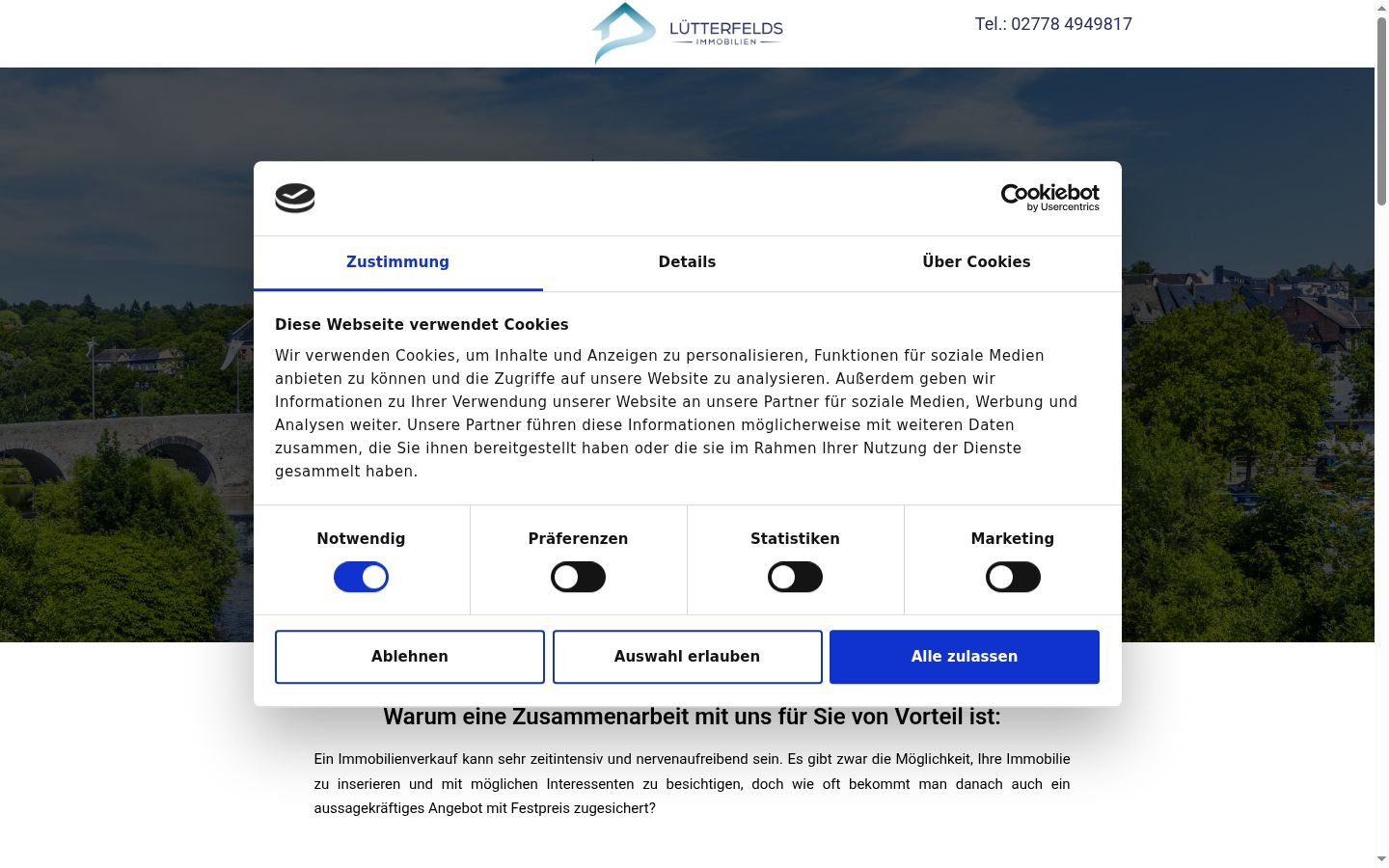Click the Cookiebot by Usercentrics logo
Image resolution: width=1389 pixels, height=868 pixels.
tap(1049, 198)
